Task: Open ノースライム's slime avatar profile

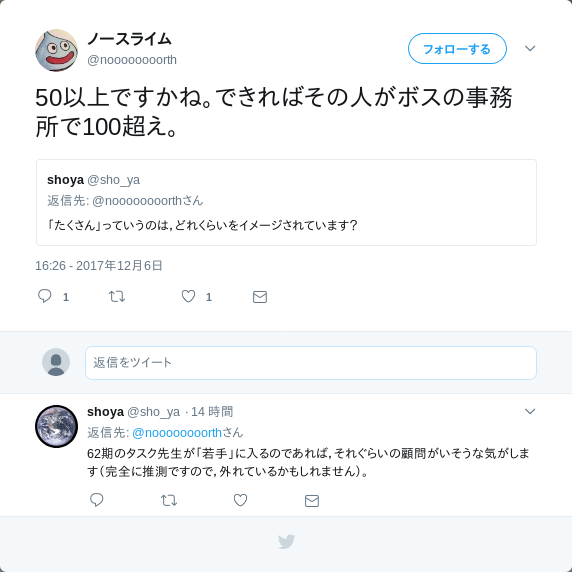Action: point(56,50)
